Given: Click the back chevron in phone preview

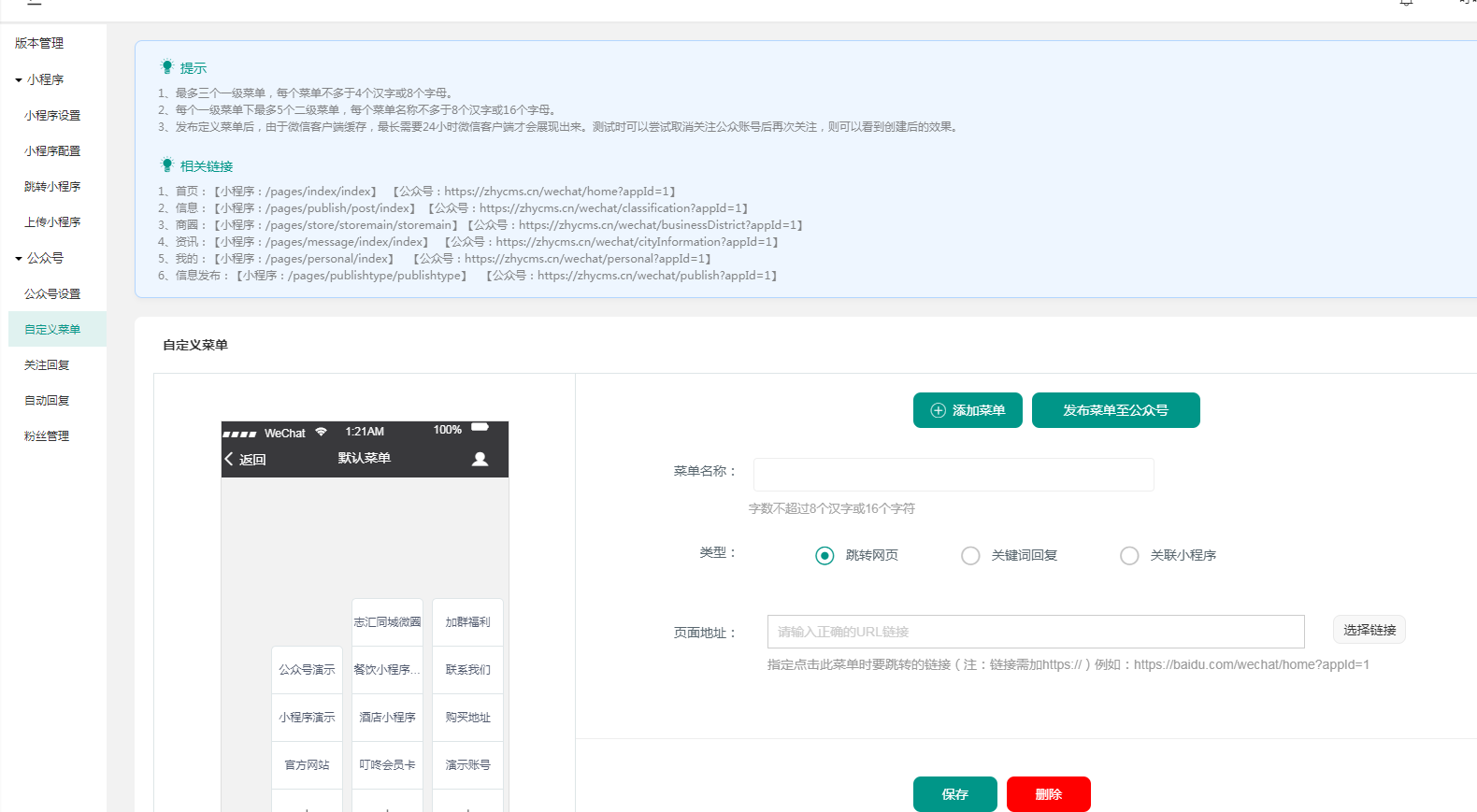Looking at the screenshot, I should [x=229, y=459].
